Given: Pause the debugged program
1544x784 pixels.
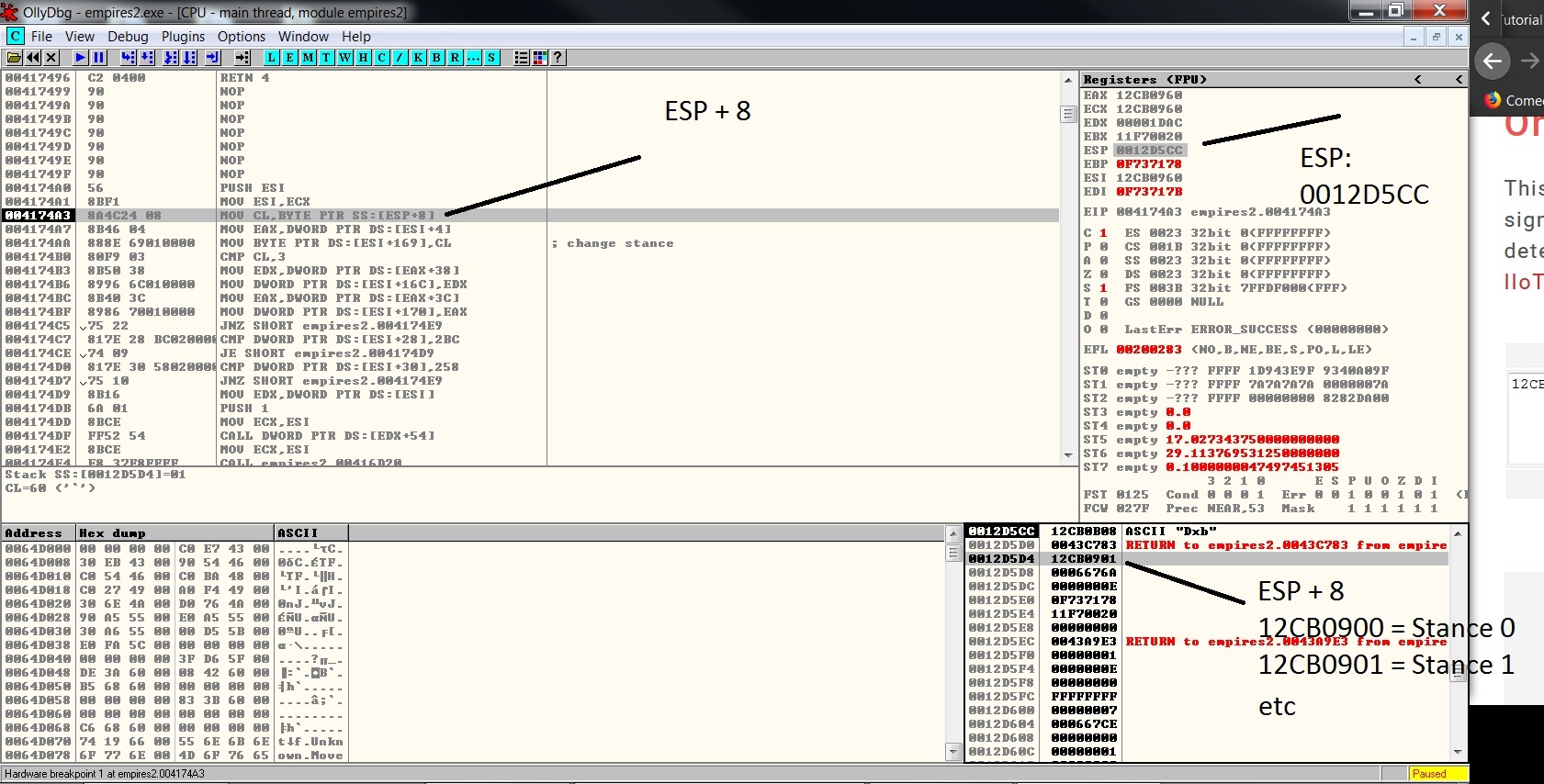Looking at the screenshot, I should [x=99, y=57].
